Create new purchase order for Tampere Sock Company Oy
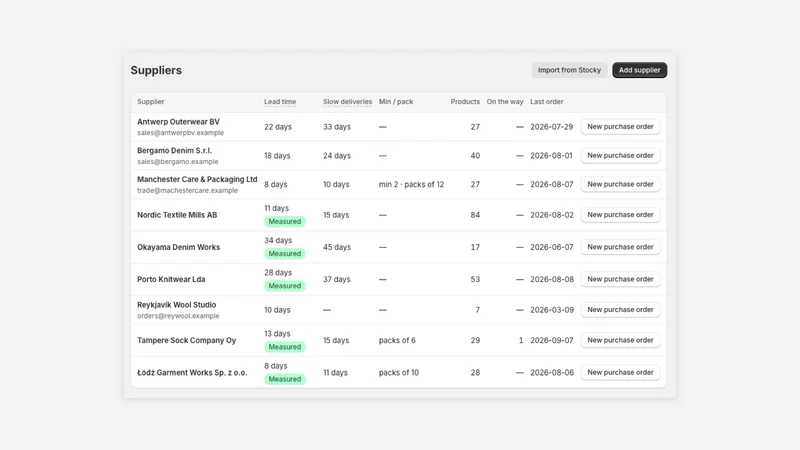This screenshot has height=450, width=800. 620,340
